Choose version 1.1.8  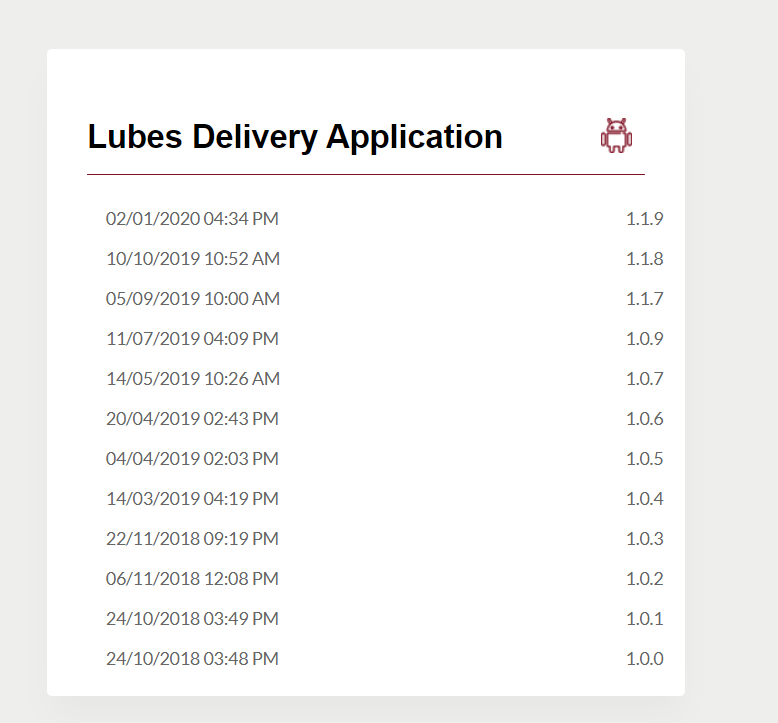click(645, 259)
